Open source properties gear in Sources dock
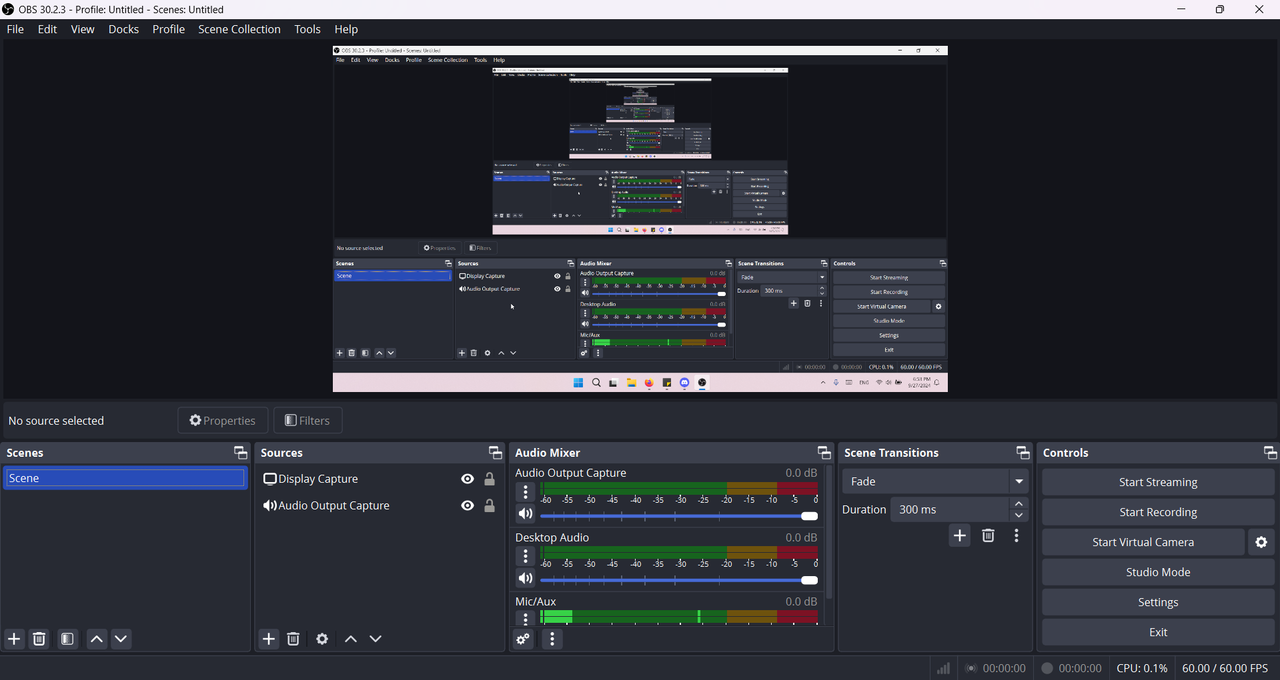 322,639
